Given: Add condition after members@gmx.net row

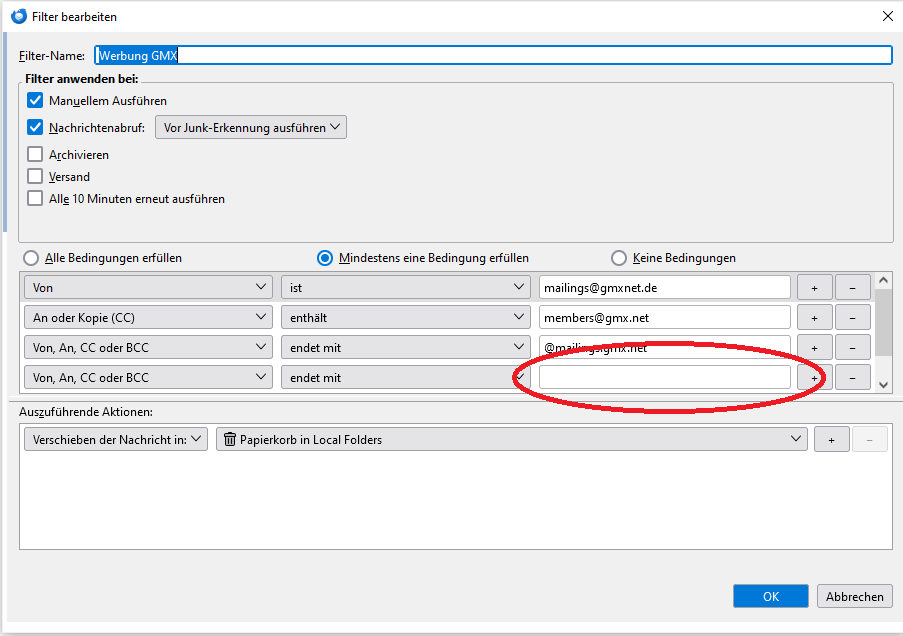Looking at the screenshot, I should (x=814, y=317).
